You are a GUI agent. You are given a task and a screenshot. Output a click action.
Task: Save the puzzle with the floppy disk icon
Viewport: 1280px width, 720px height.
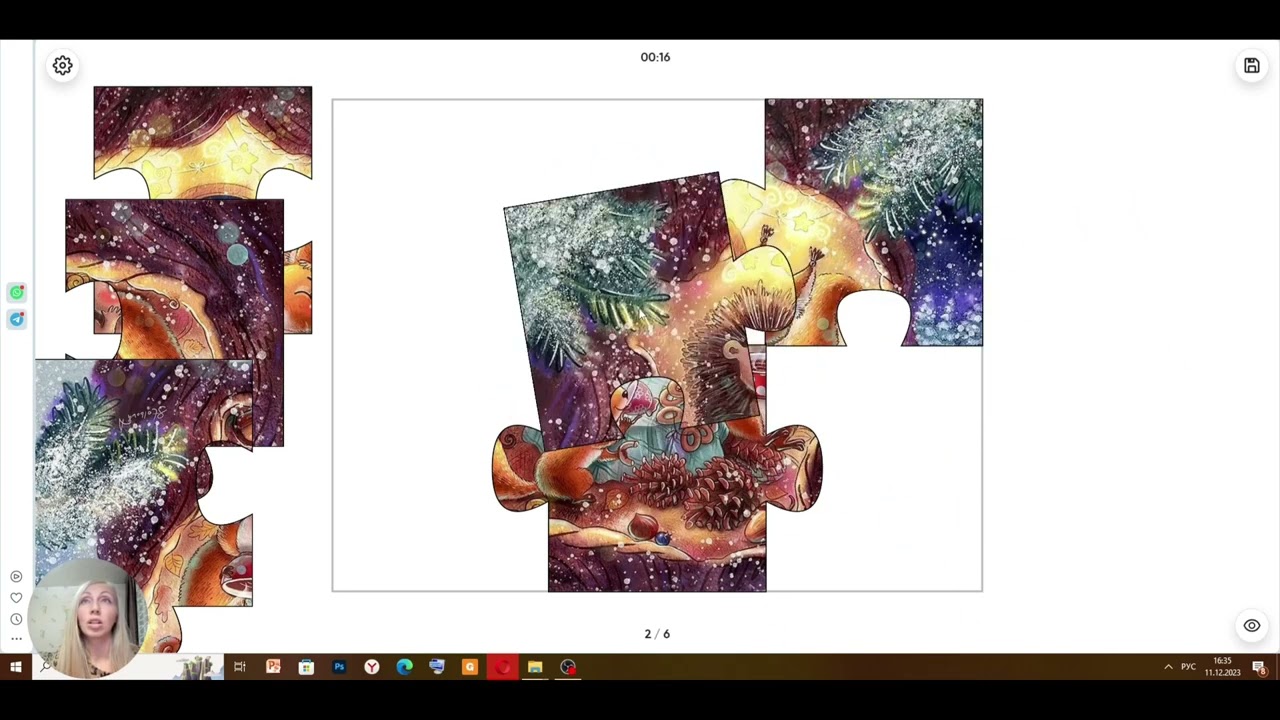click(x=1252, y=65)
